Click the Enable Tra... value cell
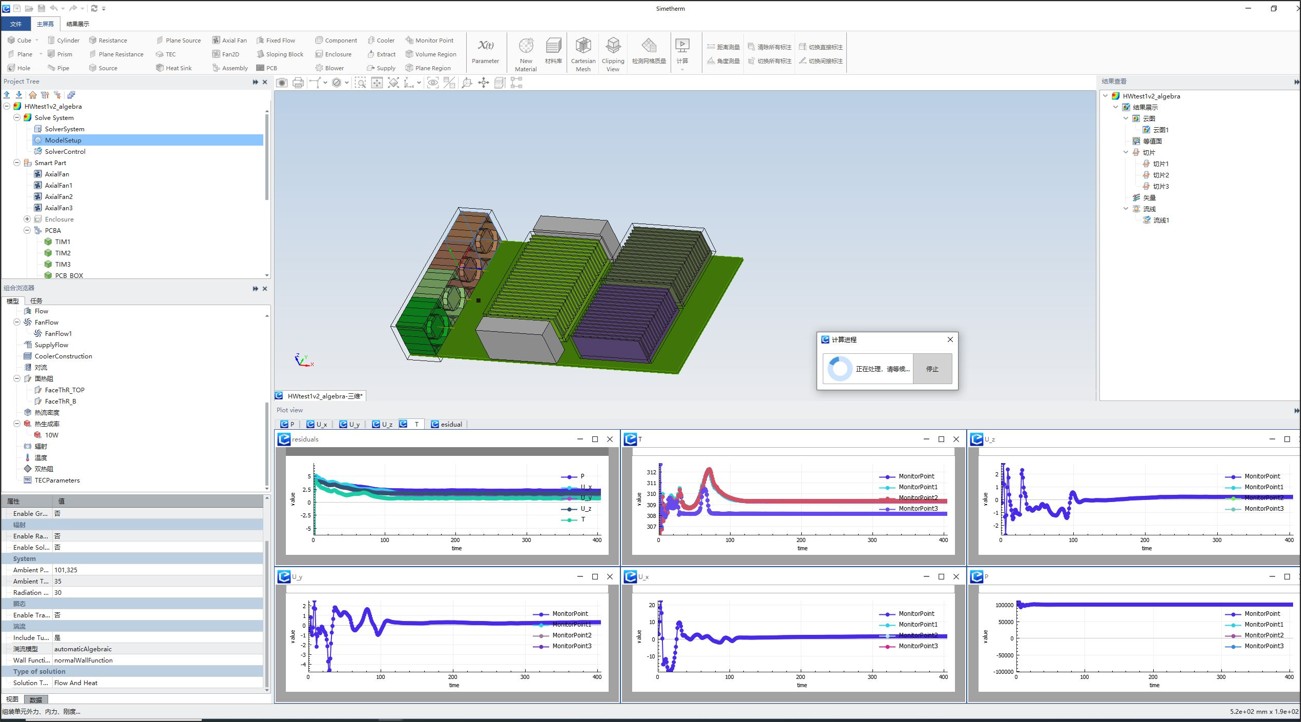Viewport: 1301px width, 722px height. [x=159, y=615]
